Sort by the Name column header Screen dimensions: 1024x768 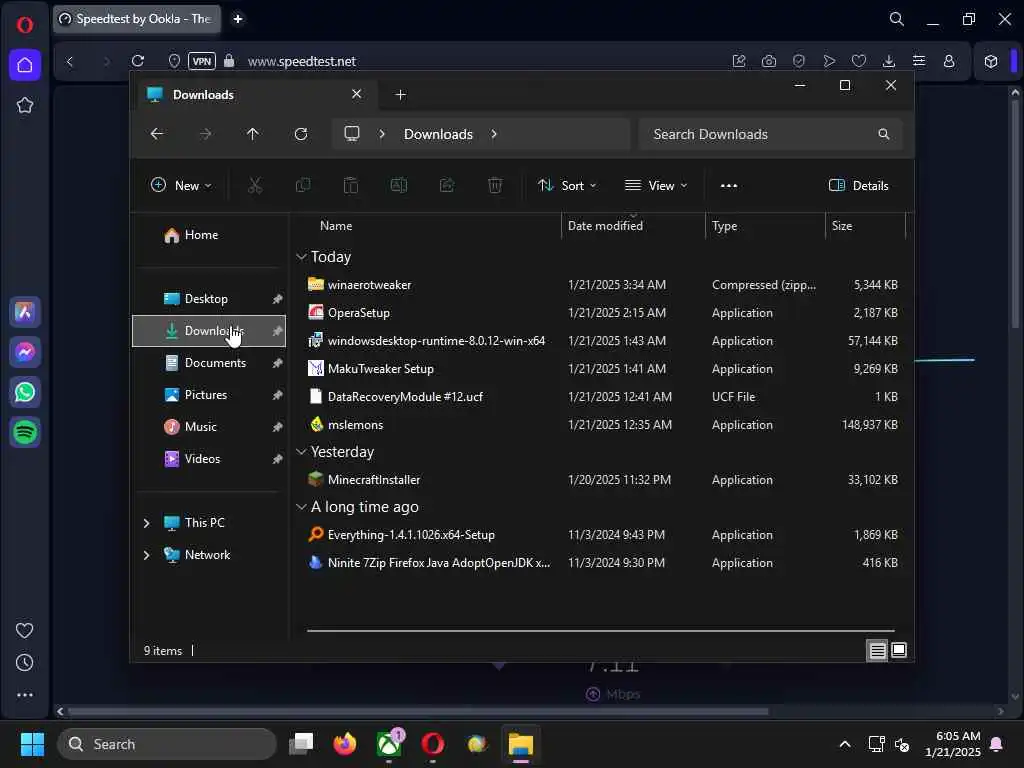[x=336, y=226]
